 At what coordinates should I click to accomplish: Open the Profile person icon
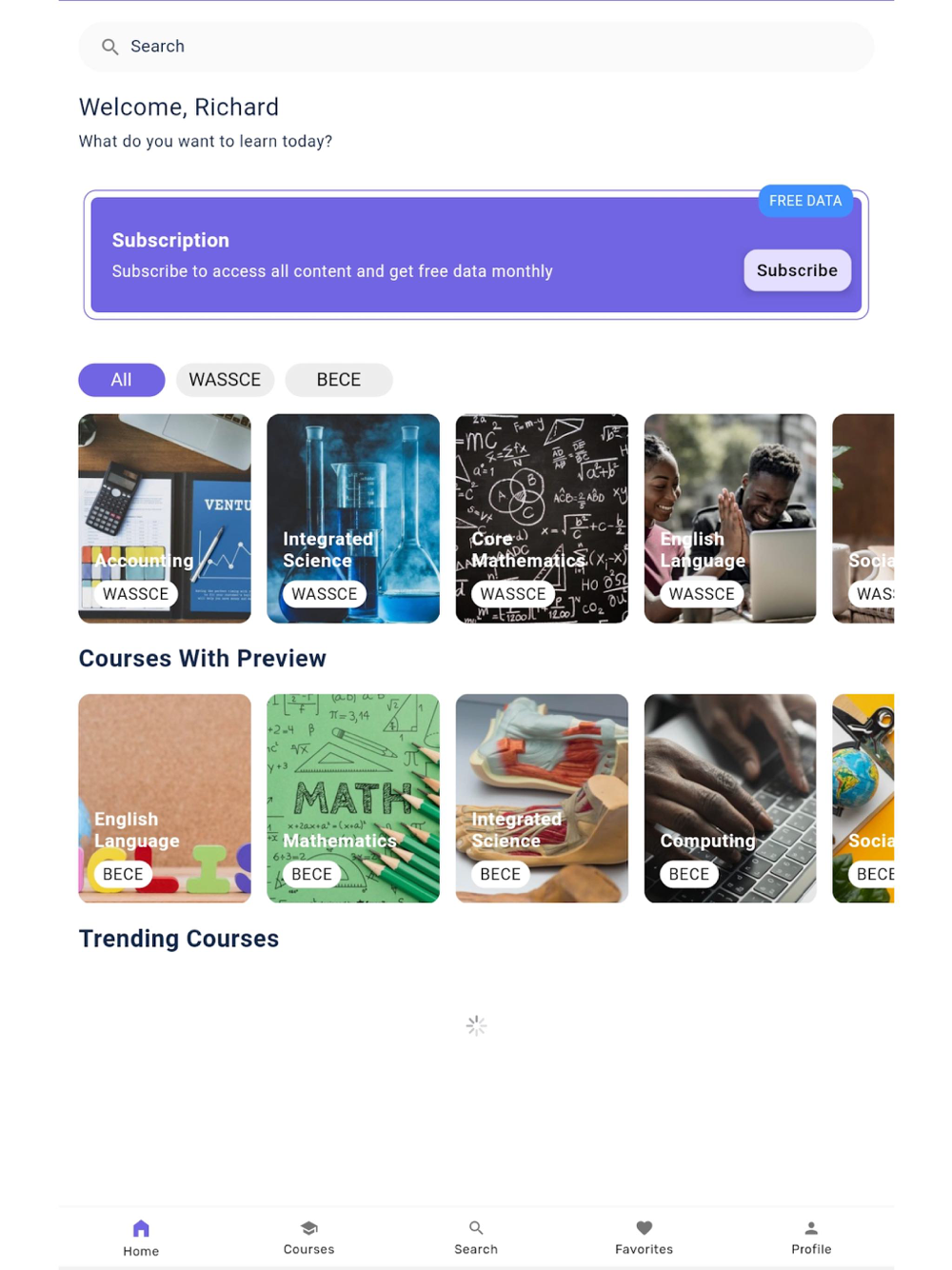click(811, 1228)
